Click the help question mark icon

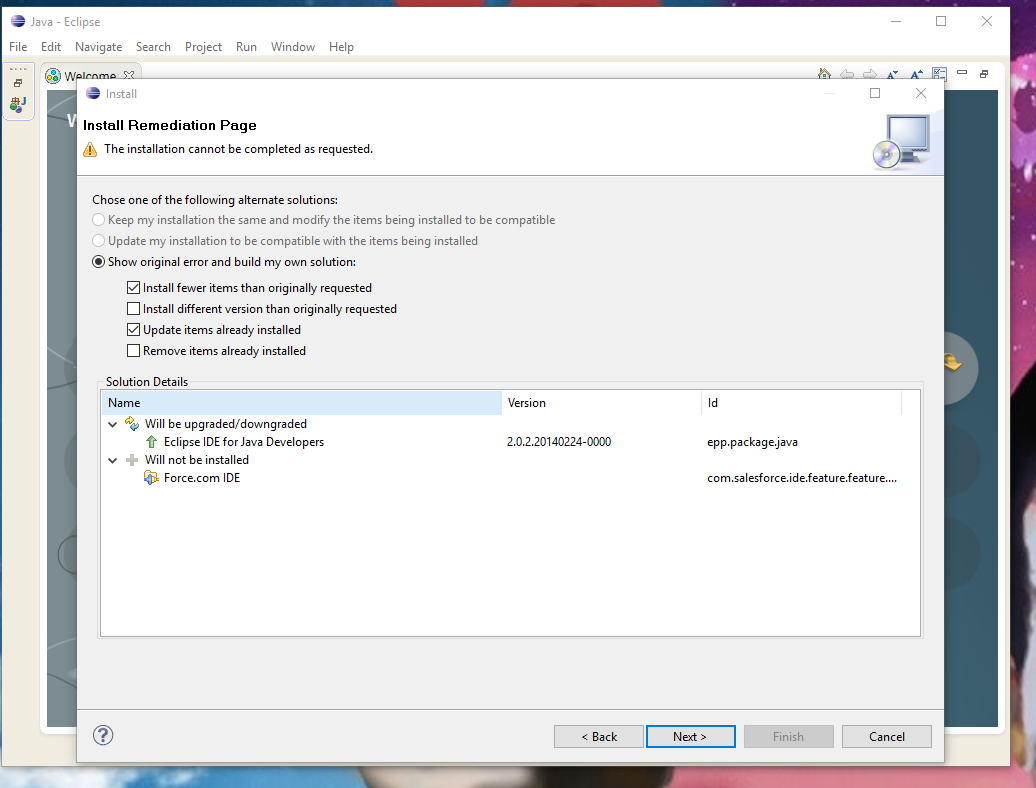point(103,735)
